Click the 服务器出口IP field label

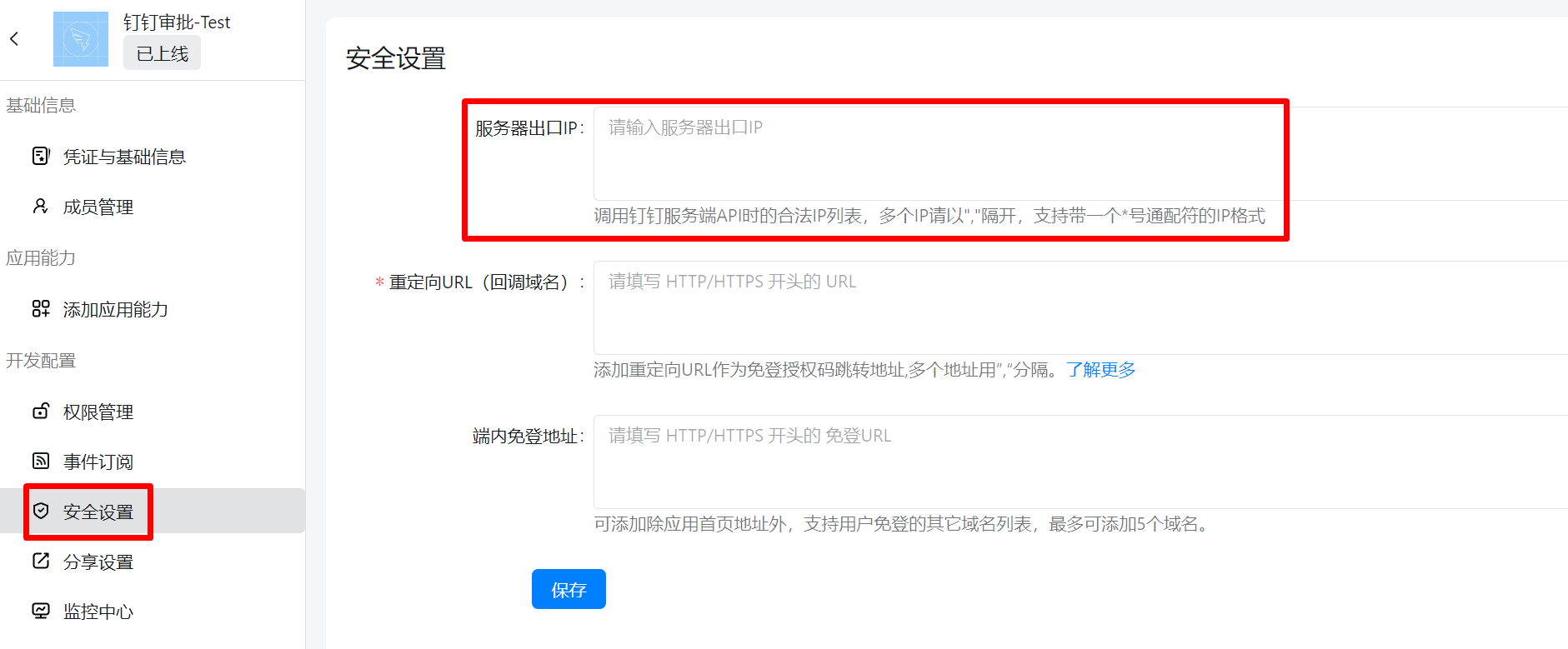pyautogui.click(x=529, y=128)
